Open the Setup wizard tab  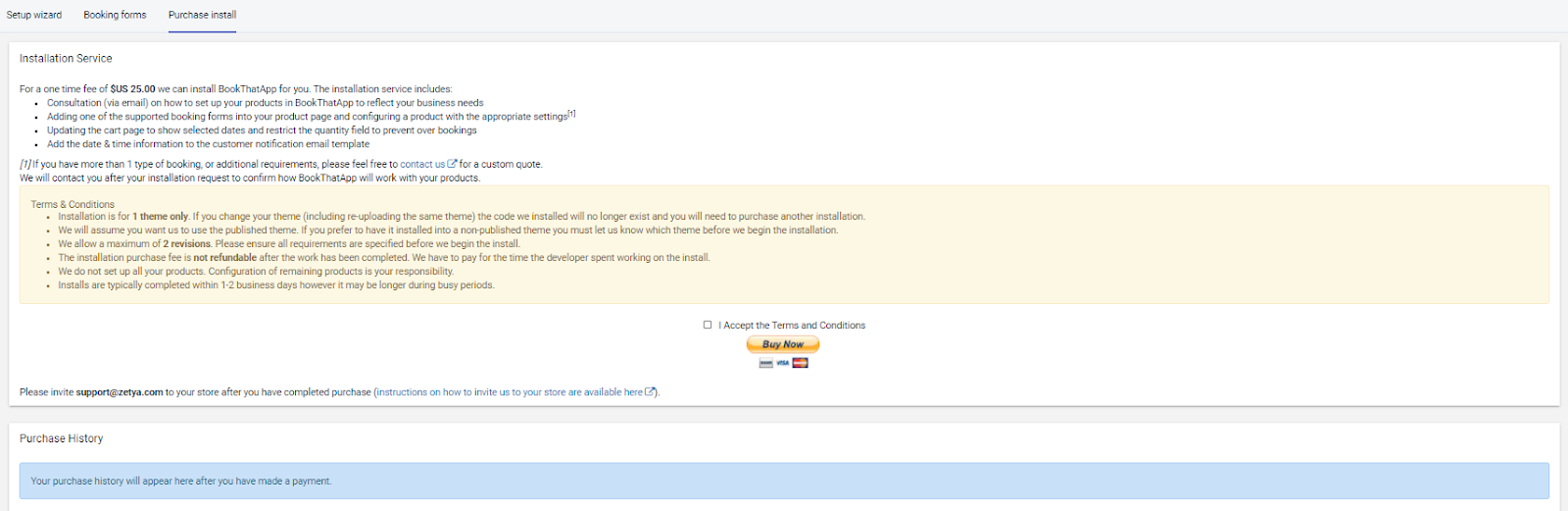pyautogui.click(x=34, y=15)
